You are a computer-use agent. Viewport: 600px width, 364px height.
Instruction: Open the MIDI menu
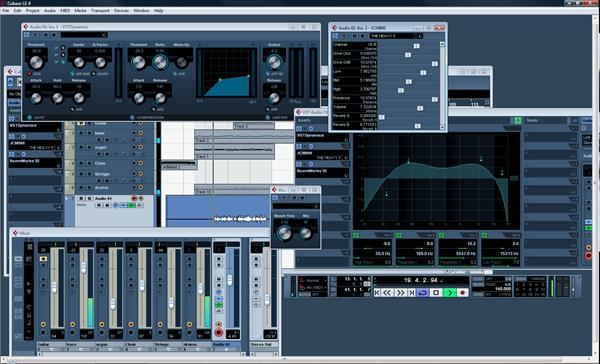[x=65, y=11]
